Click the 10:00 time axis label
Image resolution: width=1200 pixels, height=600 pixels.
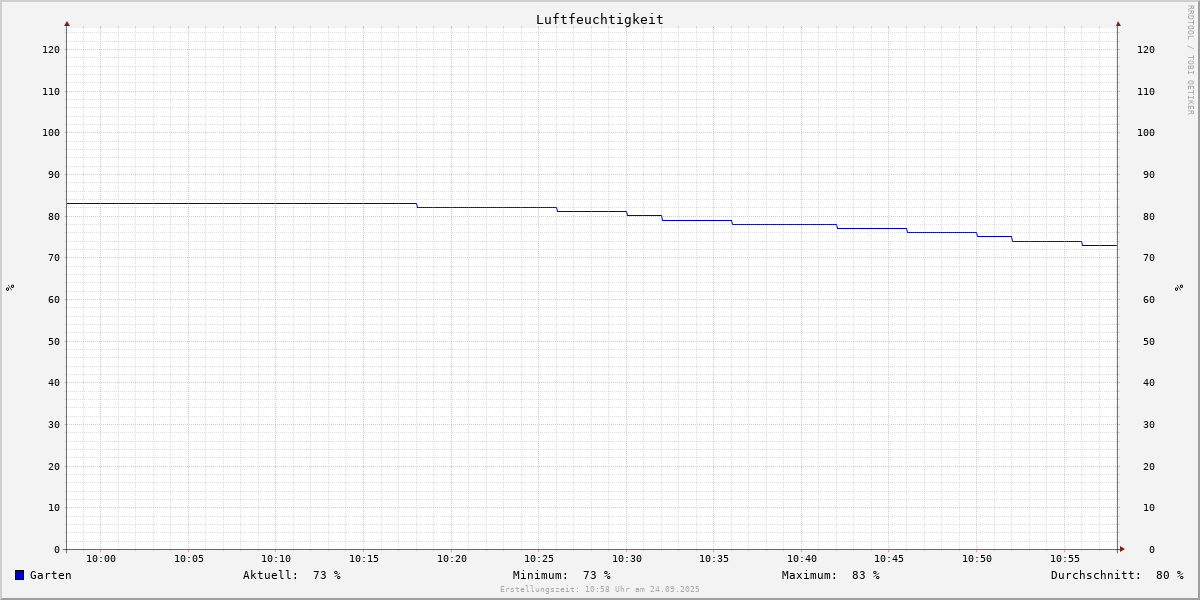pyautogui.click(x=101, y=559)
